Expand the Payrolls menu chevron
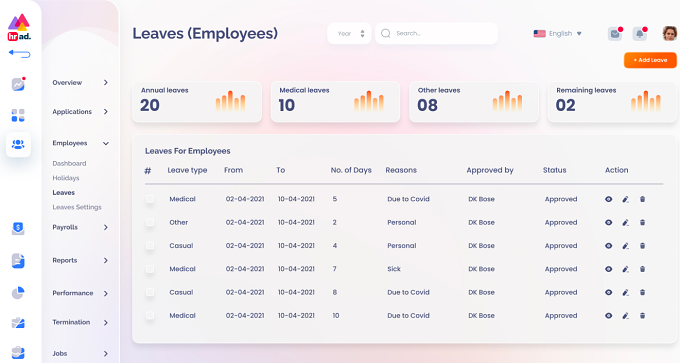Viewport: 680px width, 363px height. coord(105,227)
